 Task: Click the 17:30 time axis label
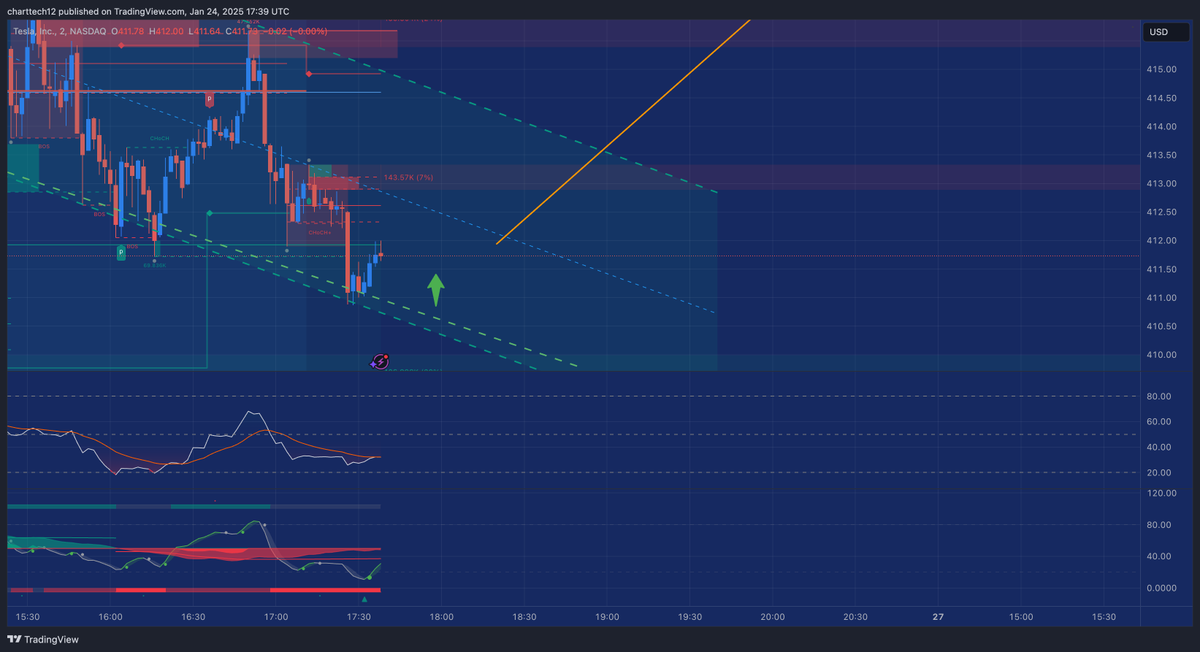pyautogui.click(x=358, y=617)
